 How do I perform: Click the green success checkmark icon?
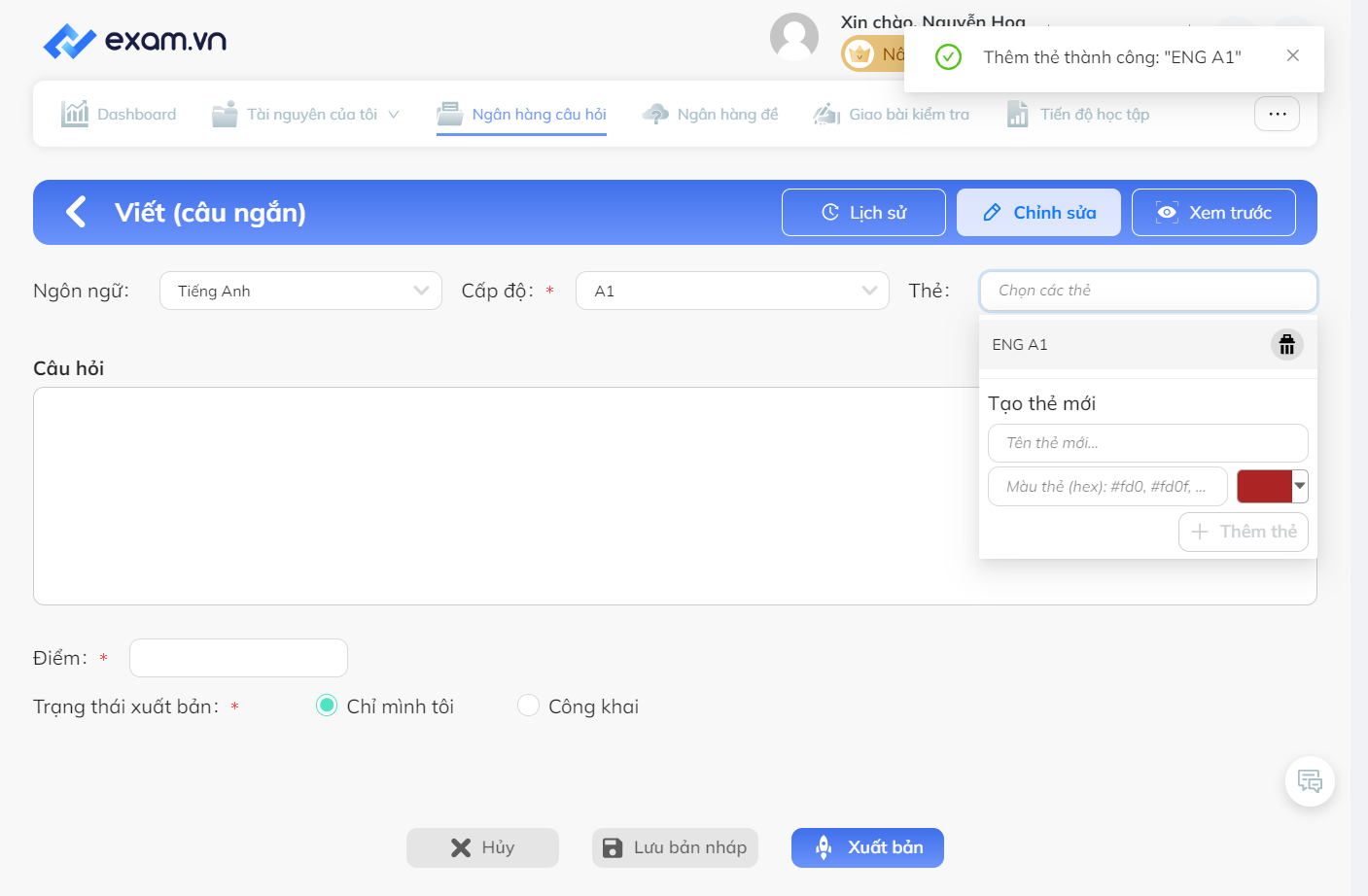point(948,57)
